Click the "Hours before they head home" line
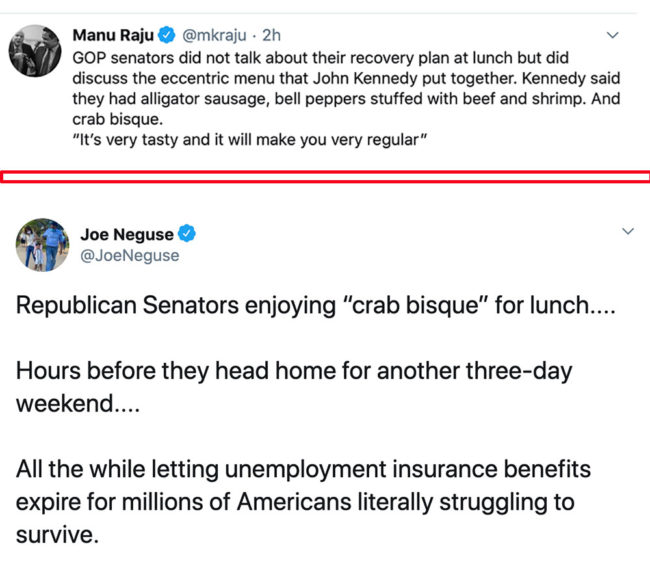The height and width of the screenshot is (567, 650). pos(293,371)
